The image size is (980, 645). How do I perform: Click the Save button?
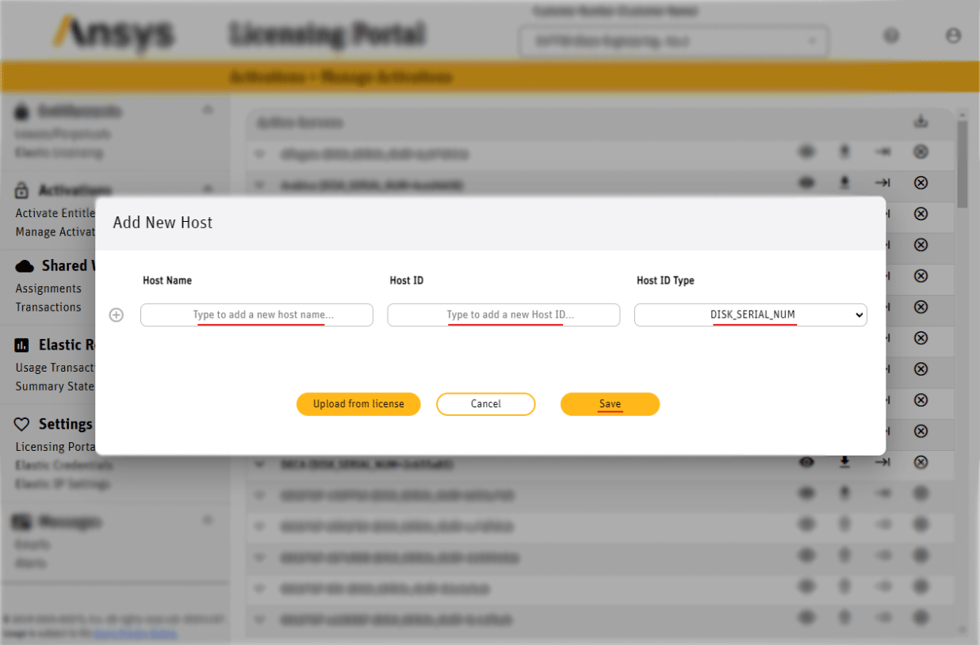coord(609,404)
